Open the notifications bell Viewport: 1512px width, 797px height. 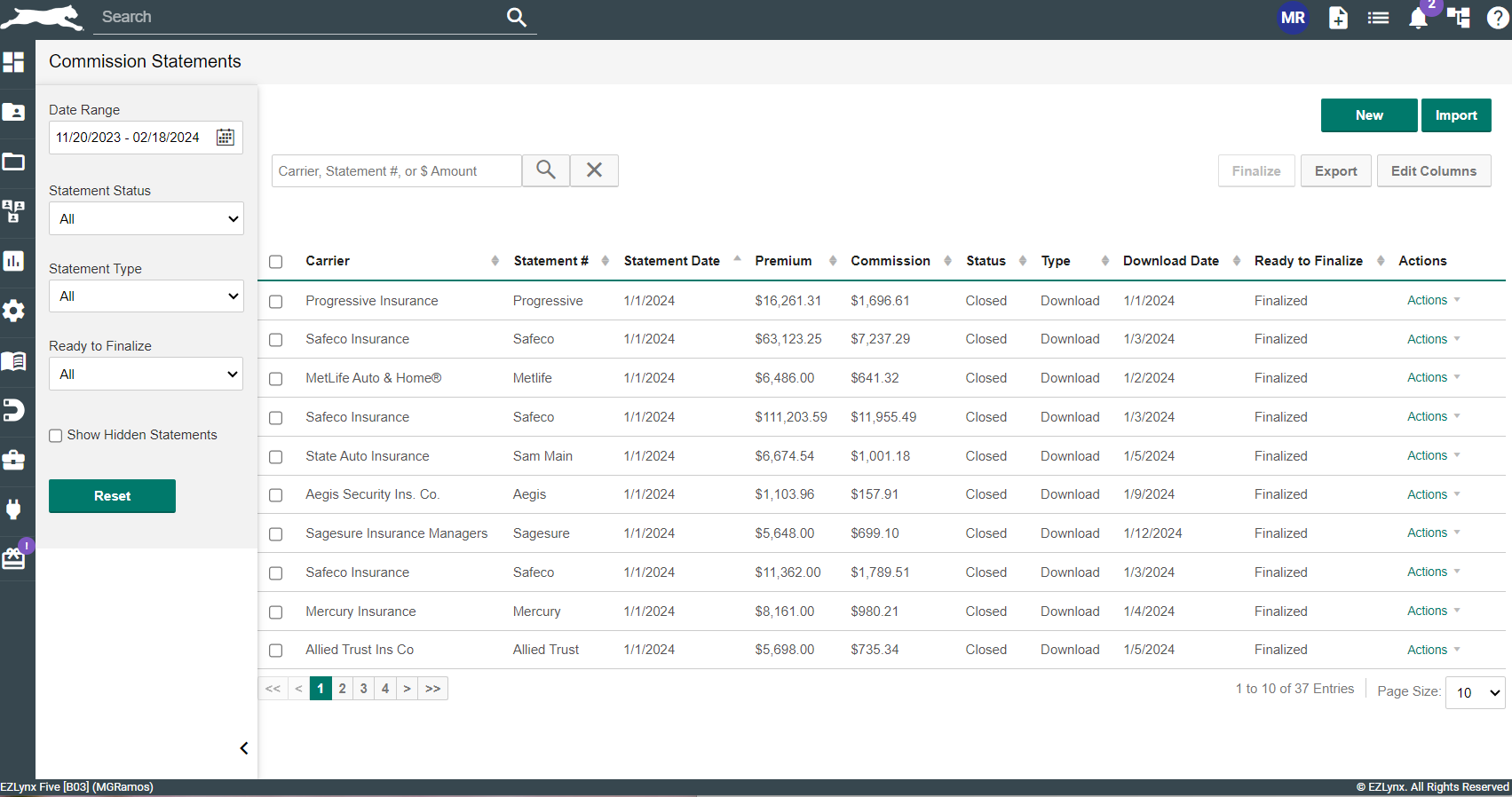pos(1418,19)
